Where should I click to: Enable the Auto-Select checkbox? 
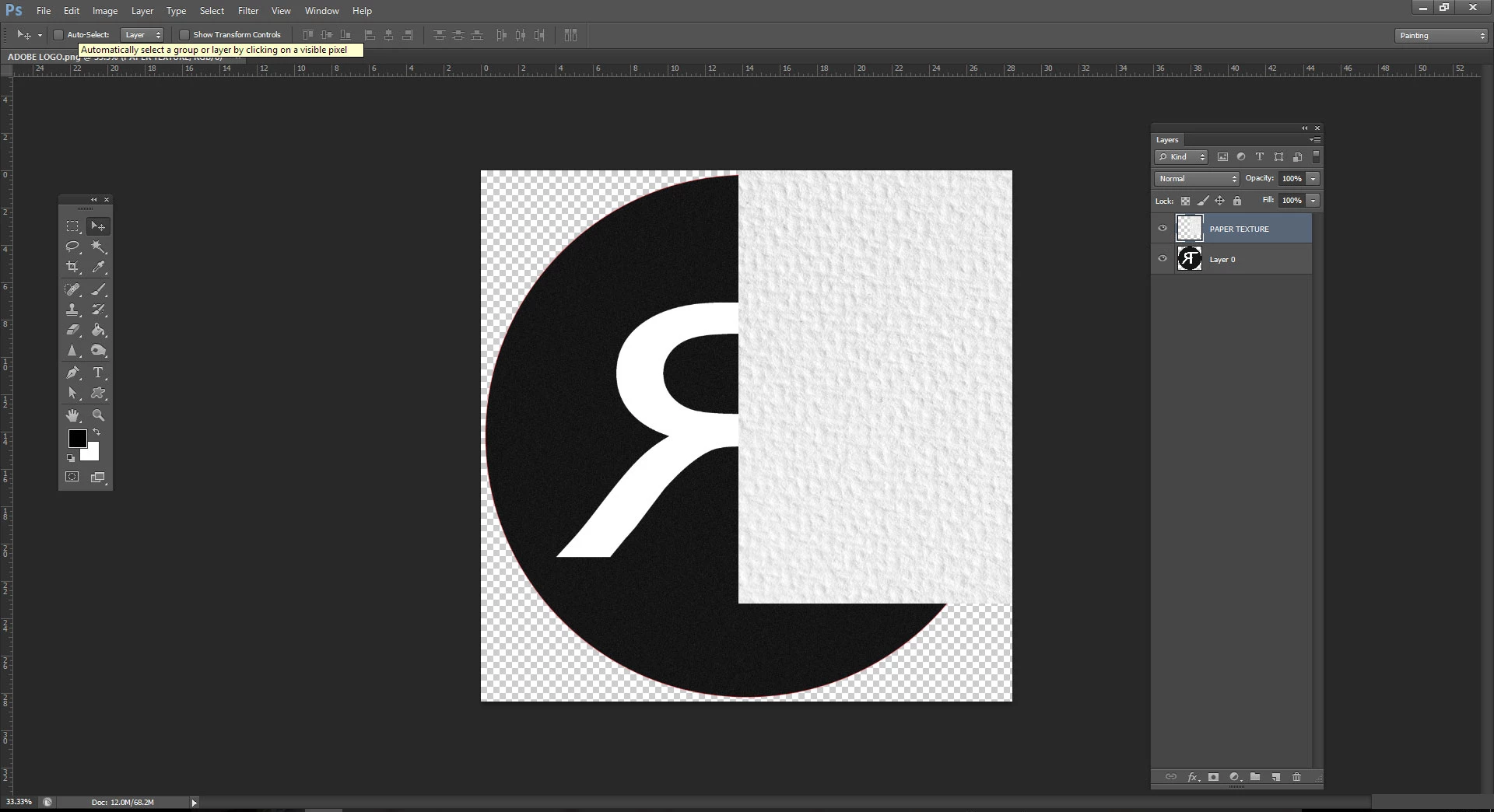[x=58, y=35]
